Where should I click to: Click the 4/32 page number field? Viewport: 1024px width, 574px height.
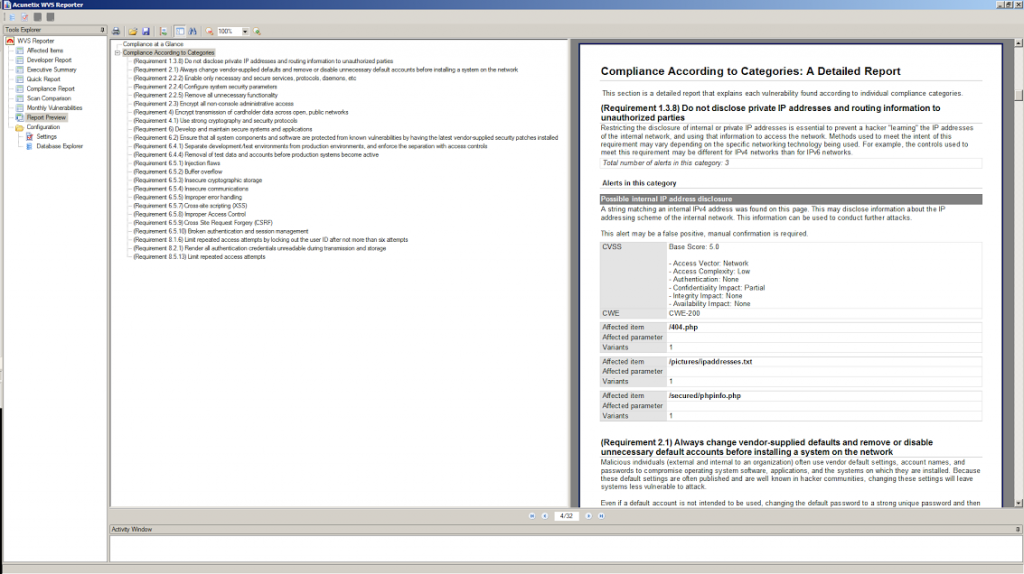click(x=566, y=516)
